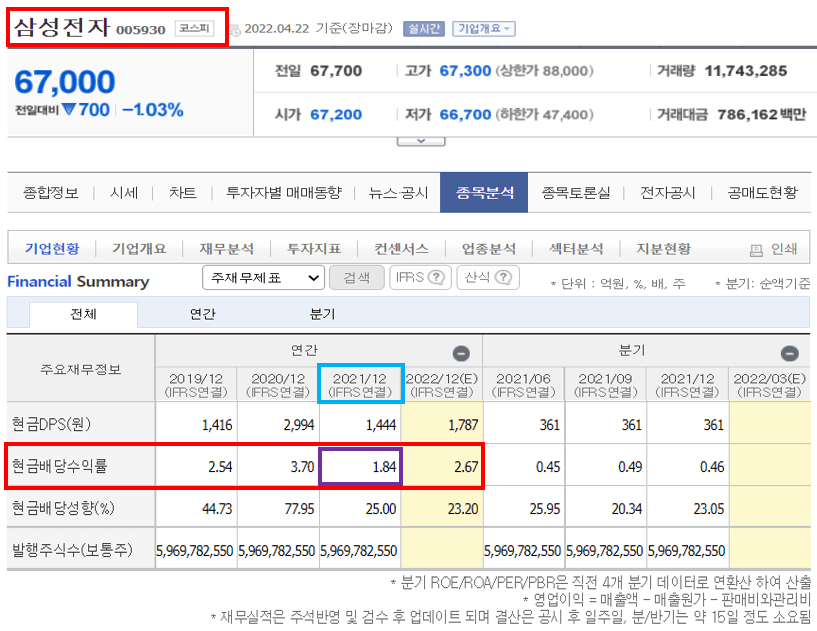Click the 삼성전자 stock name
The width and height of the screenshot is (817, 631).
(x=62, y=28)
